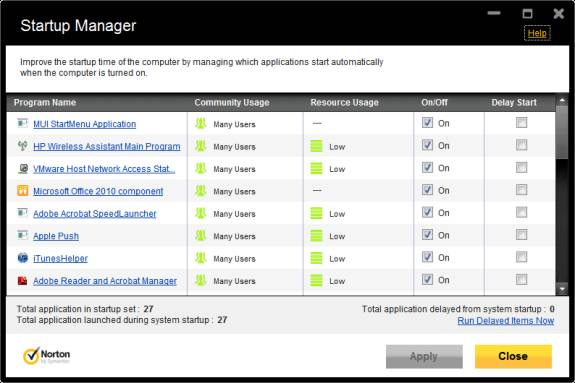Click community users icon for Adobe Acrobat SpeedLauncher
The image size is (575, 383).
201,213
